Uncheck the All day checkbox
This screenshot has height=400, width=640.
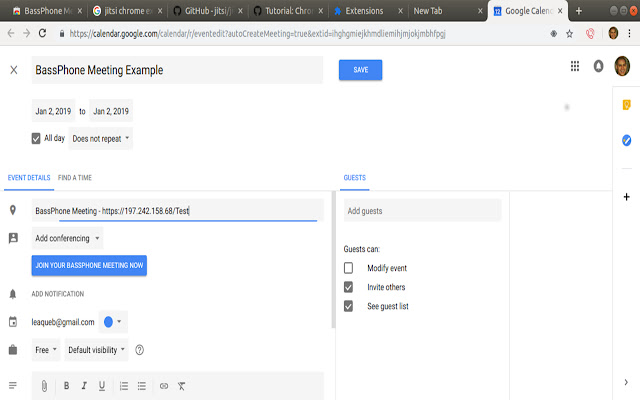click(x=36, y=138)
